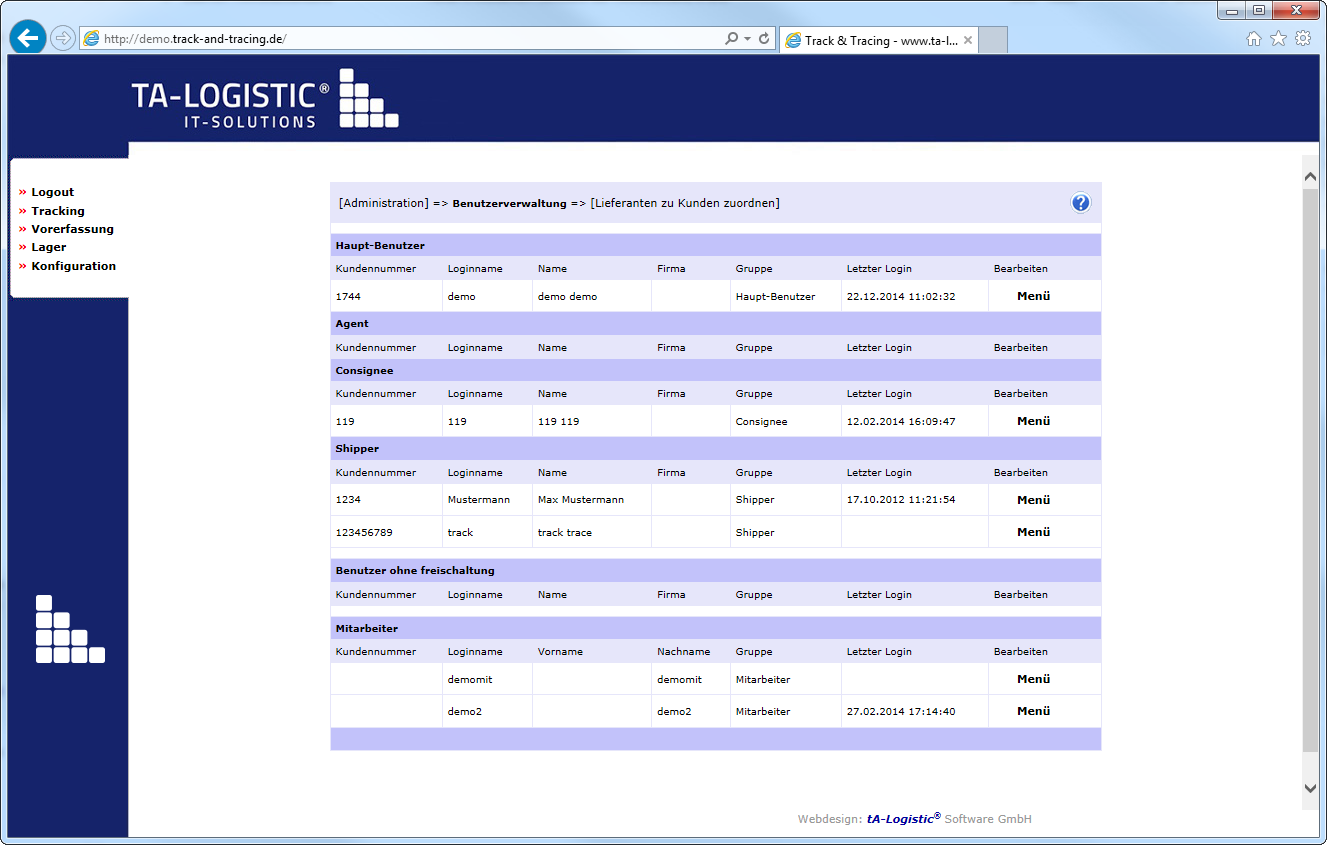Open Konfiguration from the side menu
Screen dimensions: 1327x845
(x=73, y=266)
